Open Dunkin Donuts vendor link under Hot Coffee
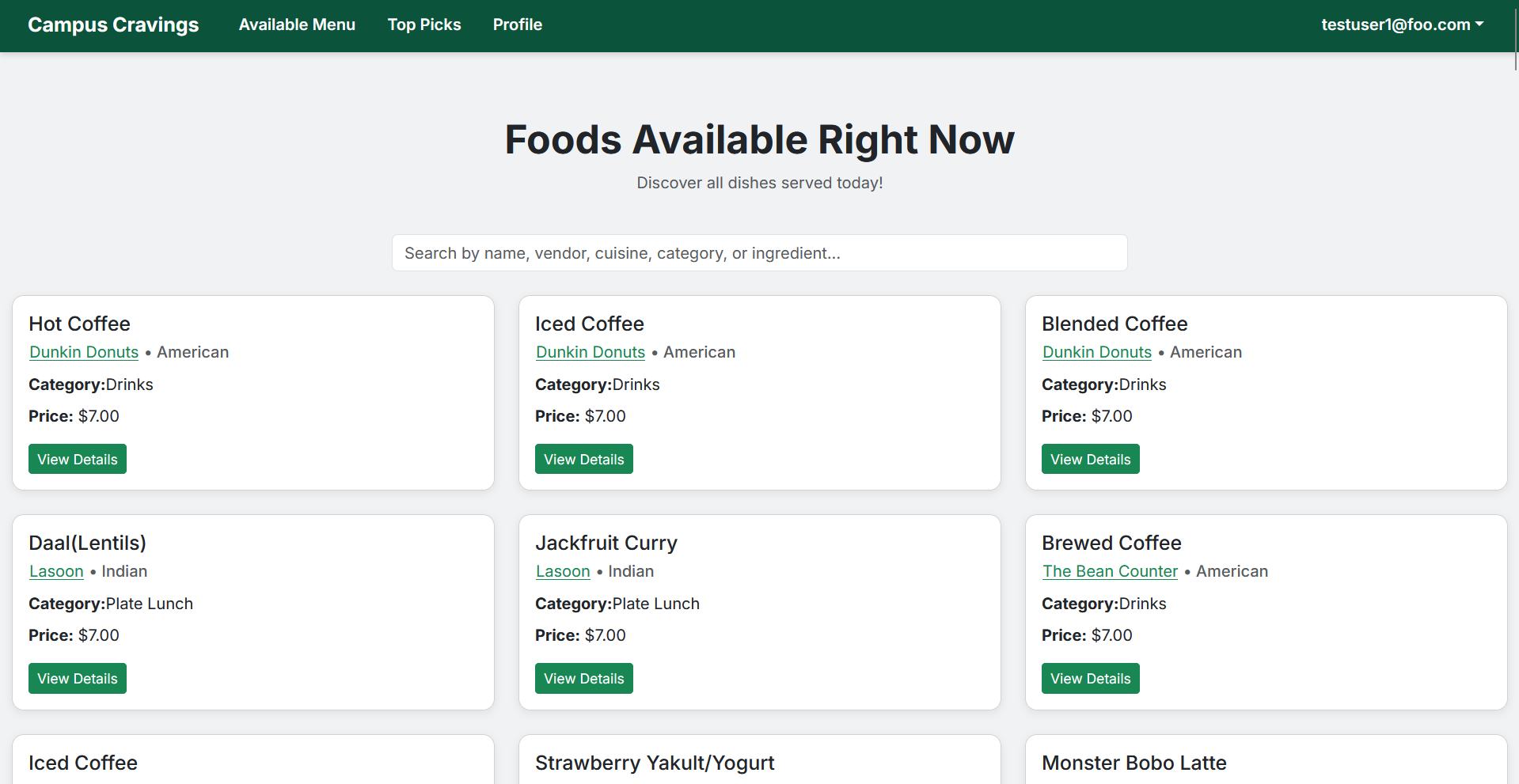 84,352
